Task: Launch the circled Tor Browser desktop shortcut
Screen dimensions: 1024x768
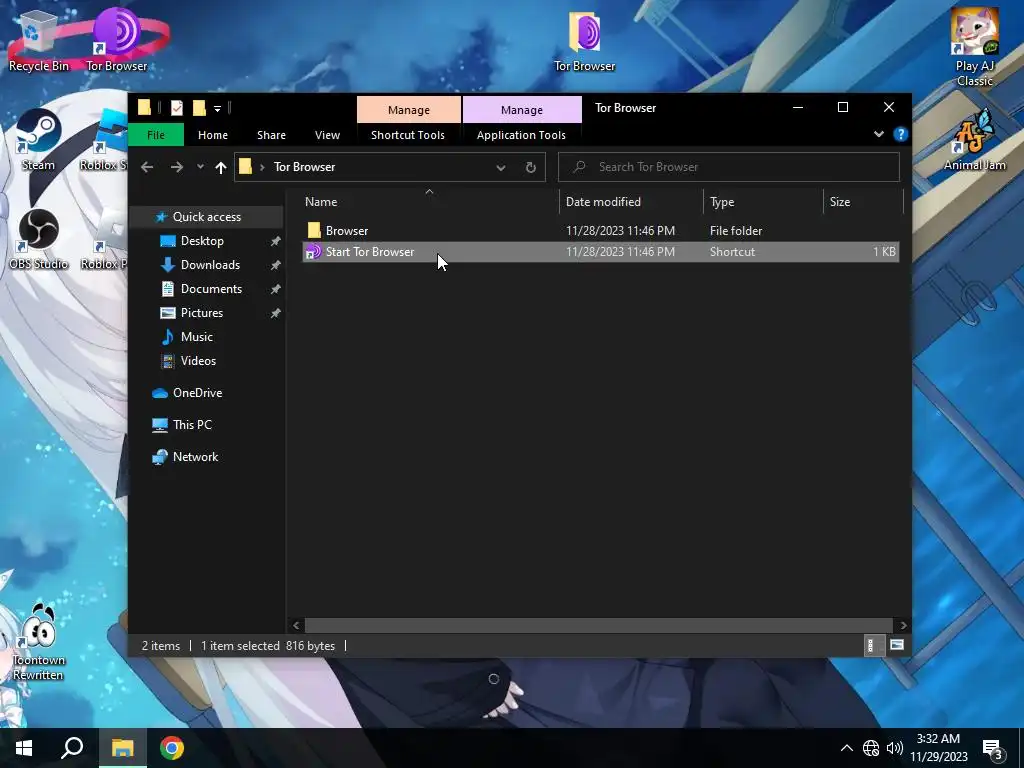Action: (117, 40)
